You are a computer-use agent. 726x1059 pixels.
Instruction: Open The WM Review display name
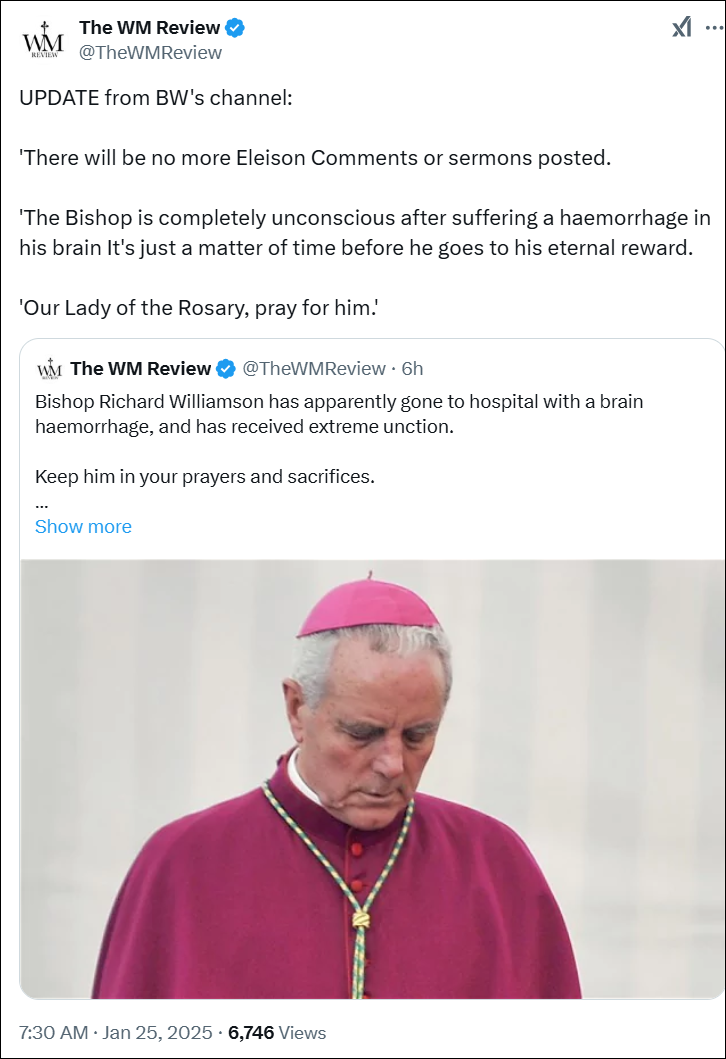tap(149, 28)
